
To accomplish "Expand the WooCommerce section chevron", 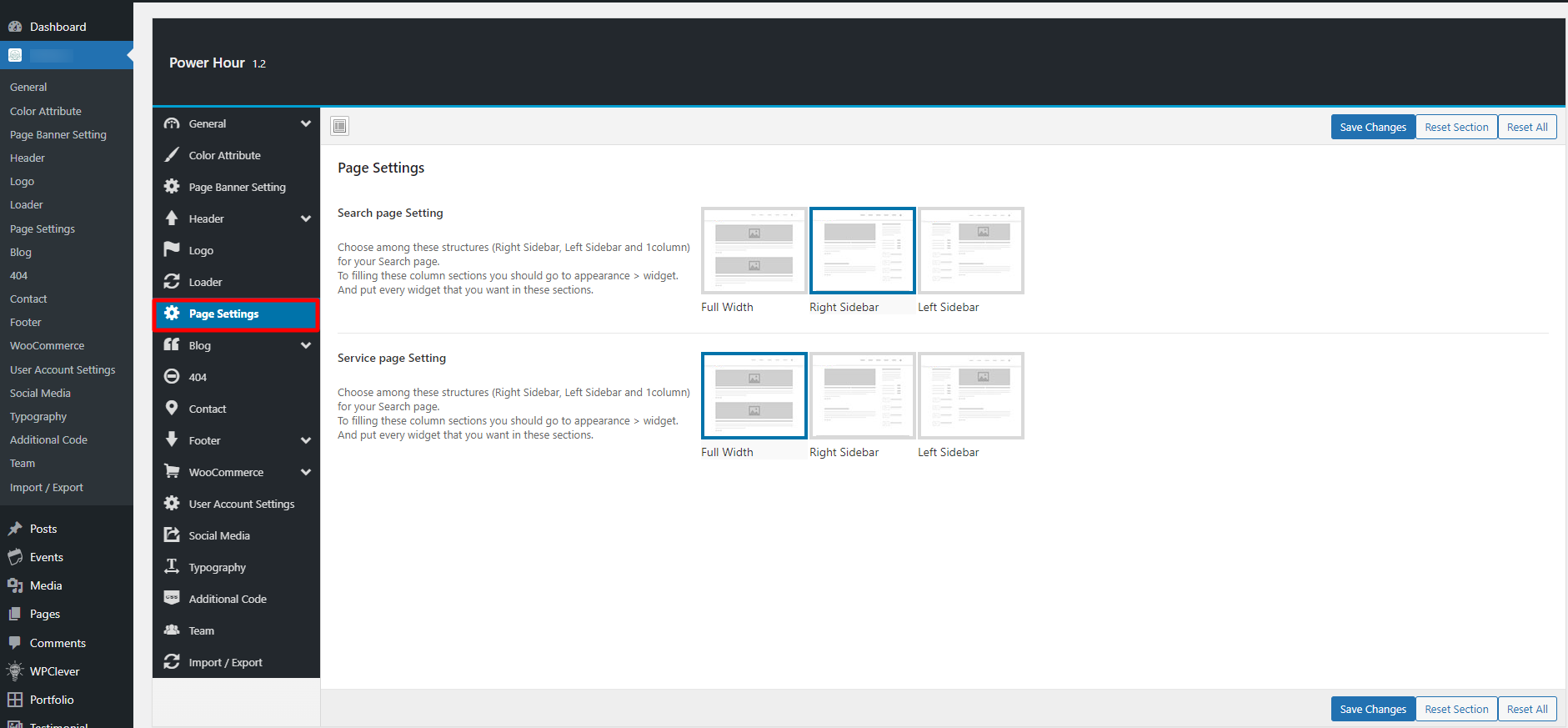I will (306, 472).
